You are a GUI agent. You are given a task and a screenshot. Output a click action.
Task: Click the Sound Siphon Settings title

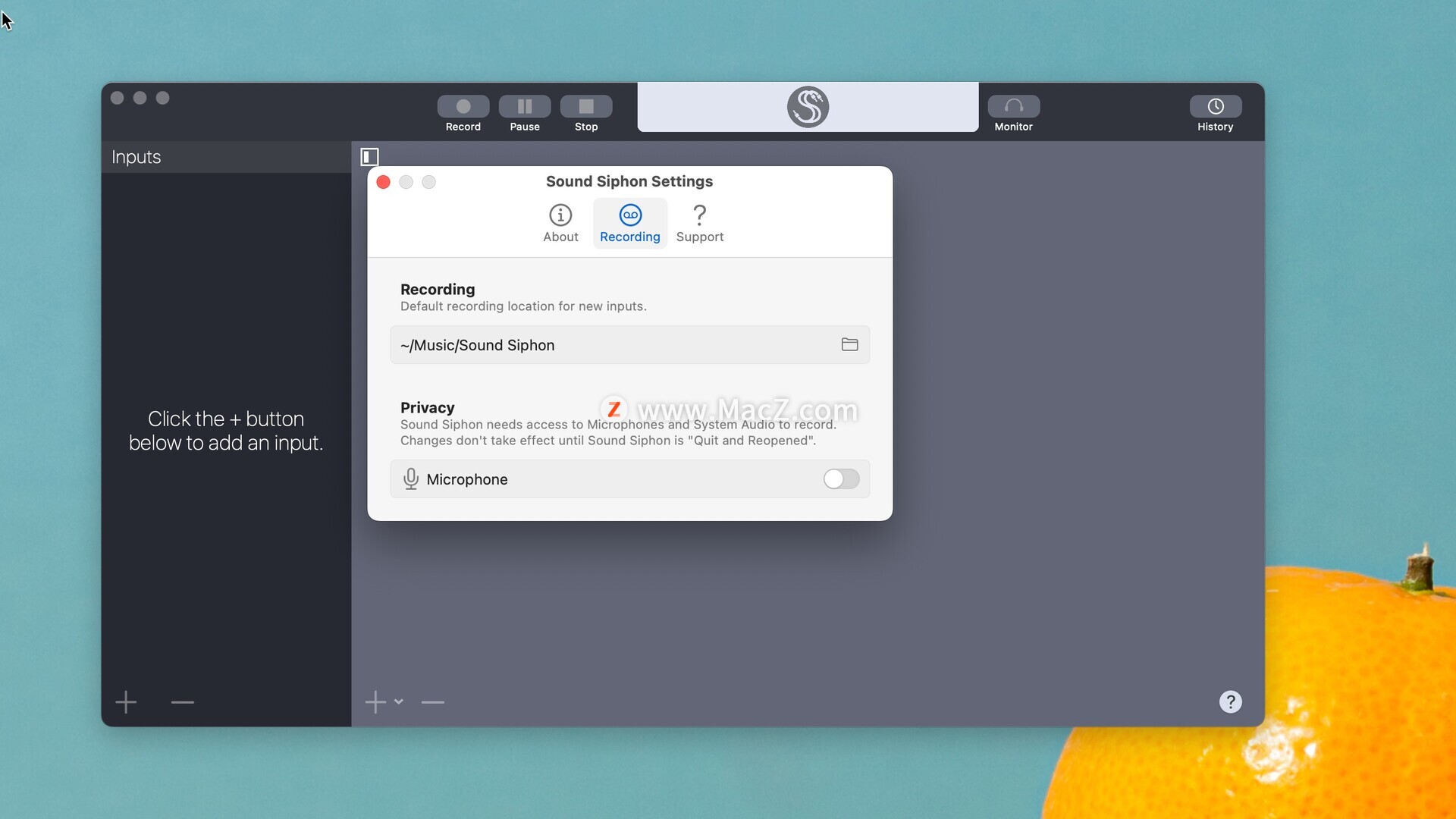[629, 181]
